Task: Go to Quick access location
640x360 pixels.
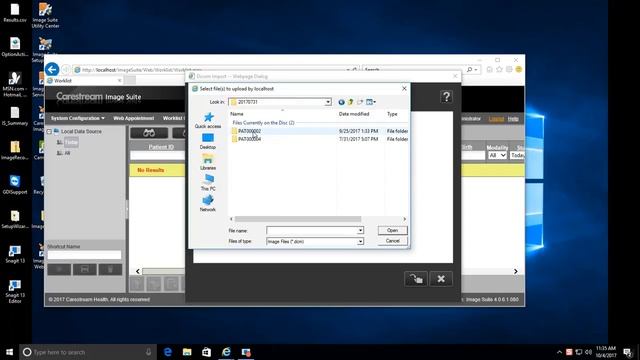Action: [208, 120]
